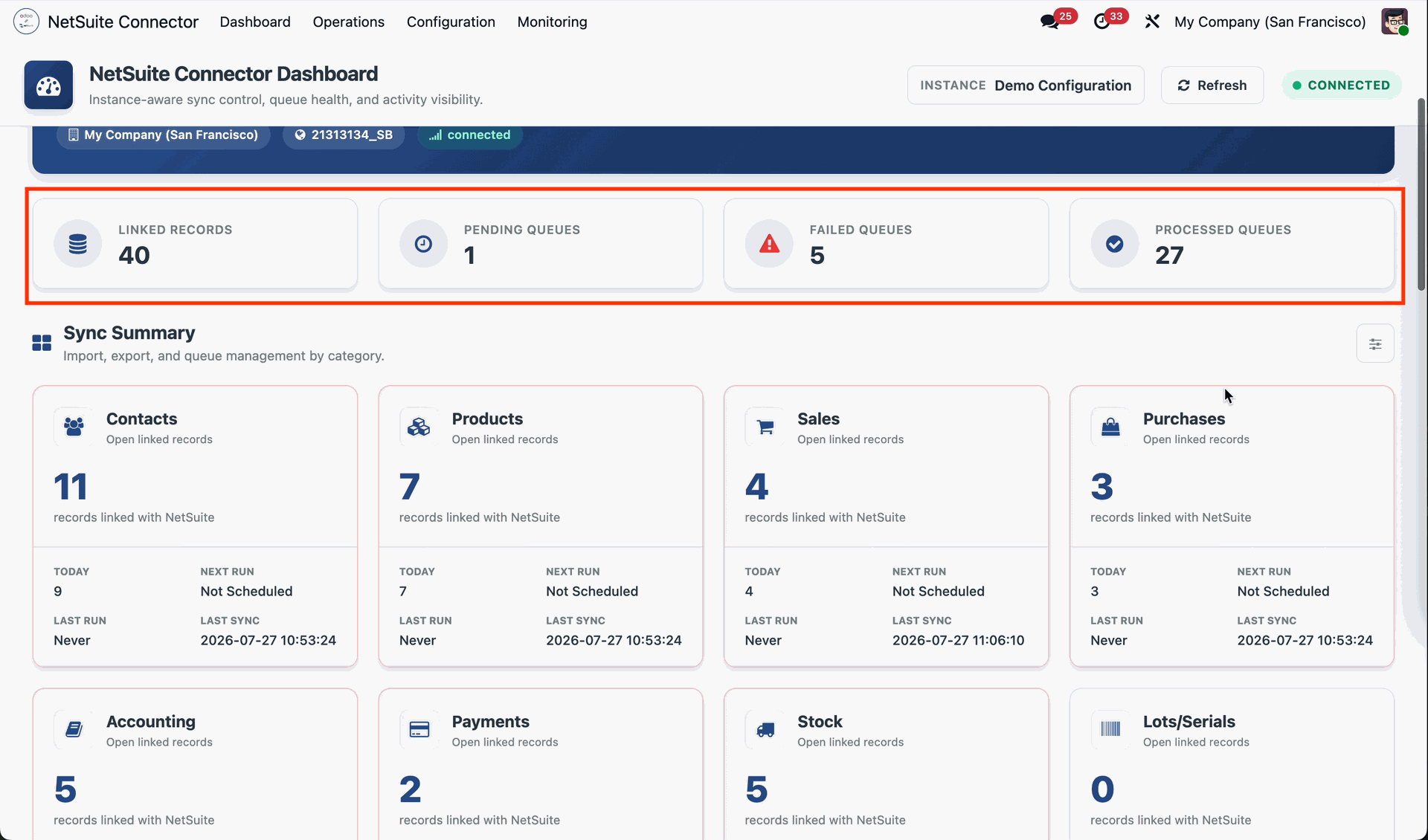Click the Sales count of 4

(x=756, y=487)
